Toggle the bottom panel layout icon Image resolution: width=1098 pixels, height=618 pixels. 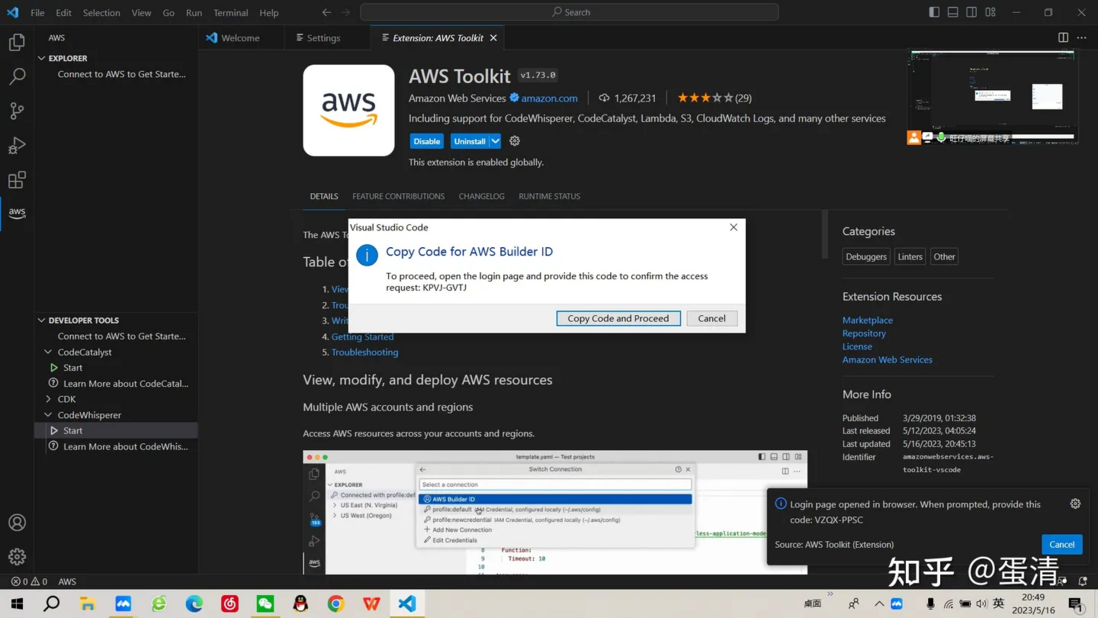click(953, 12)
